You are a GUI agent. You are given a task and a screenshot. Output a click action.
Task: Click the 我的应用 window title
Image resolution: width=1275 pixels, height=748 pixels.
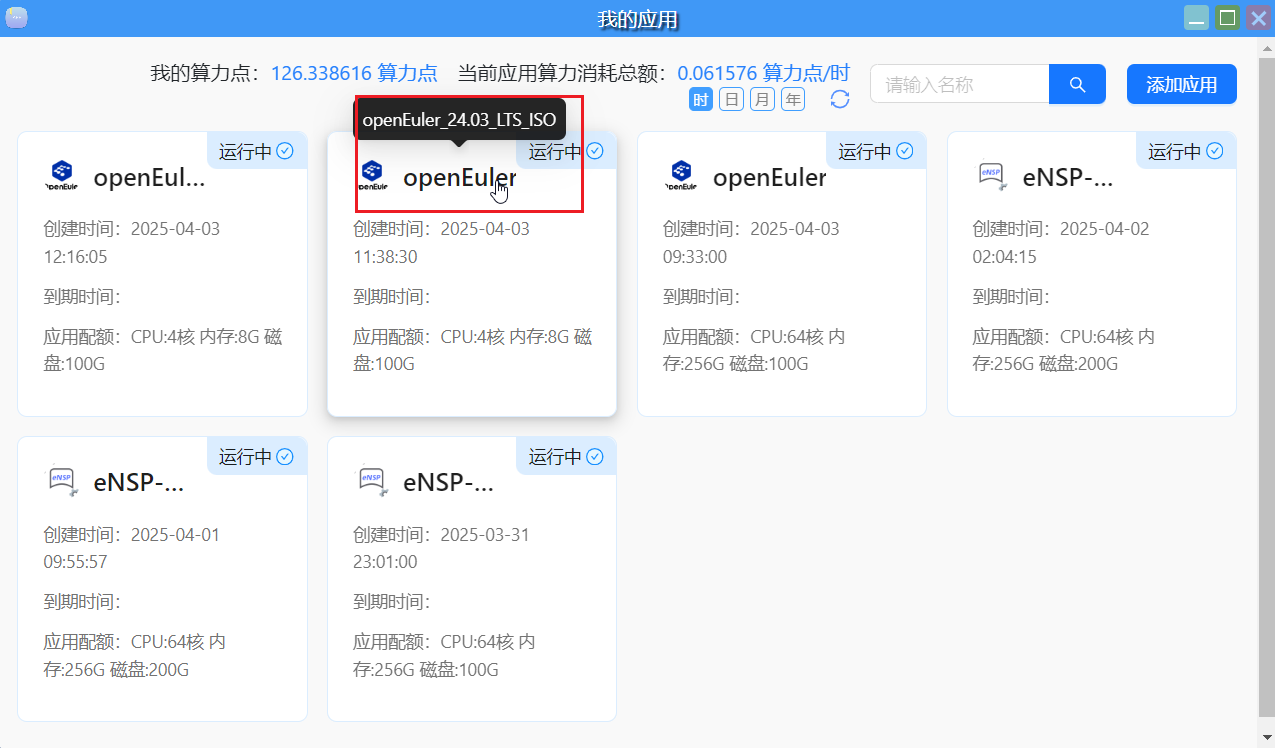(x=637, y=19)
